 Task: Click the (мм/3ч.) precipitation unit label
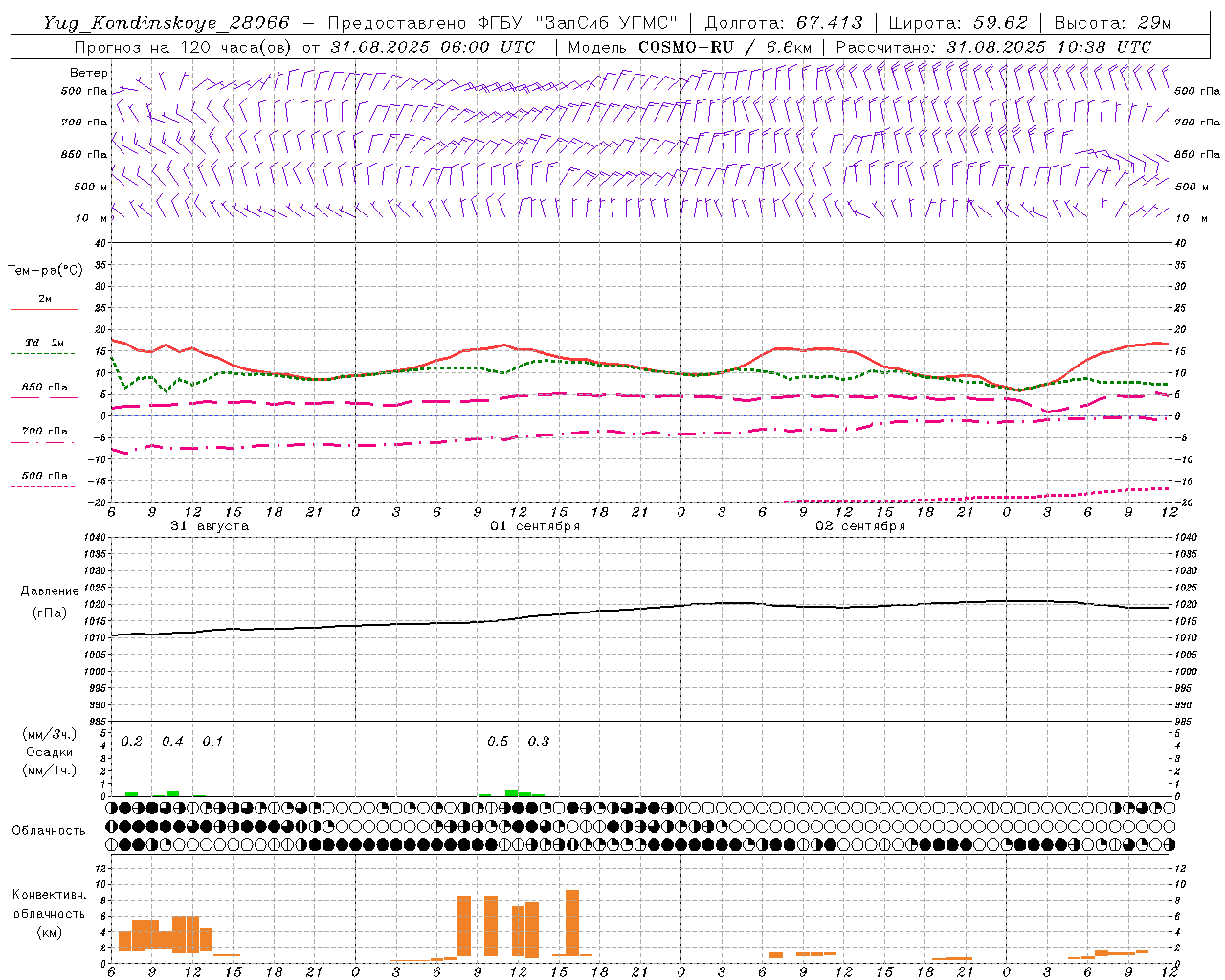click(x=50, y=734)
